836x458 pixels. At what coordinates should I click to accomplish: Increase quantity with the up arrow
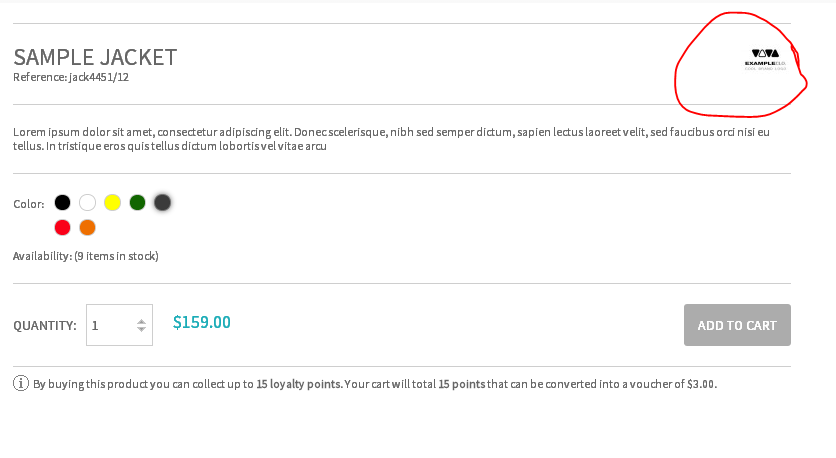coord(141,322)
